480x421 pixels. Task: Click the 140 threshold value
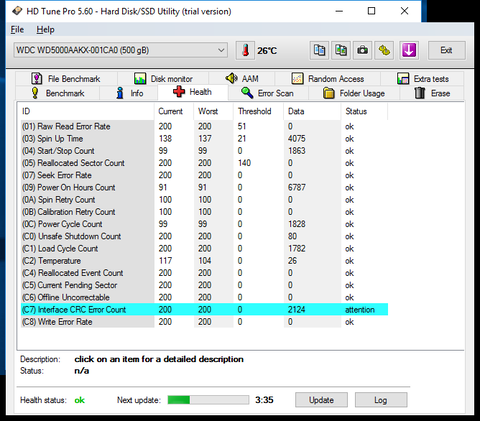[244, 163]
